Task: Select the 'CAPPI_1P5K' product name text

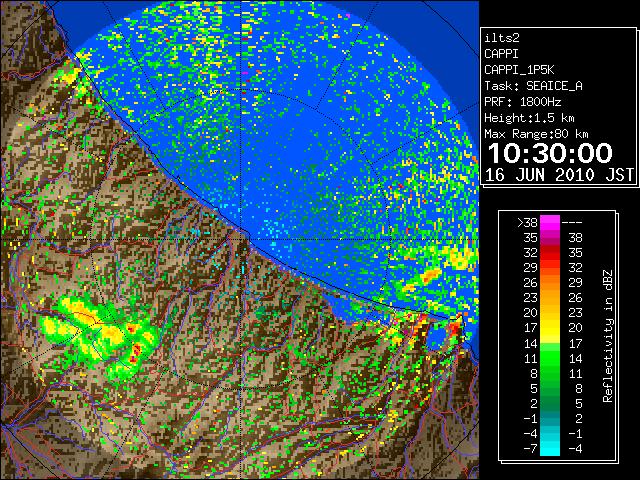Action: click(x=519, y=70)
